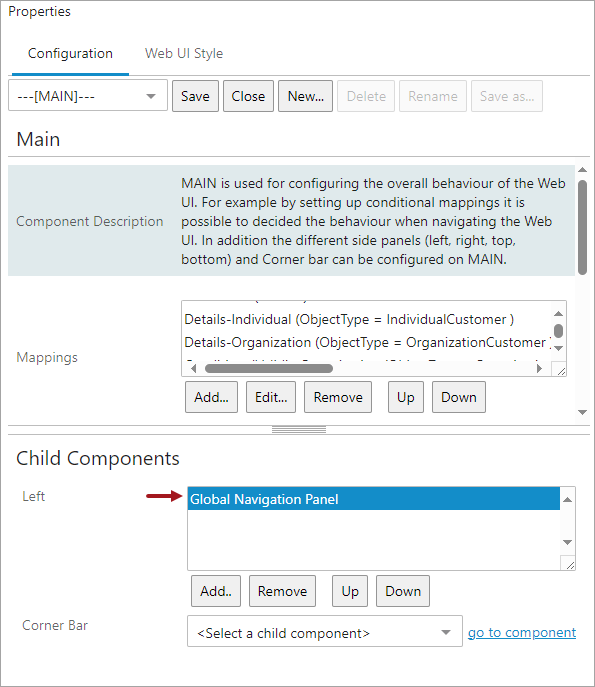Click the Close button in toolbar
This screenshot has height=687, width=595.
248,96
